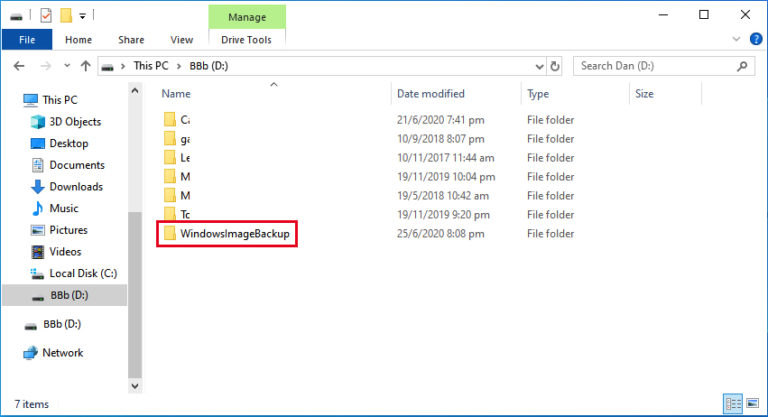Maximize the Explorer window
The width and height of the screenshot is (768, 417).
pos(704,15)
